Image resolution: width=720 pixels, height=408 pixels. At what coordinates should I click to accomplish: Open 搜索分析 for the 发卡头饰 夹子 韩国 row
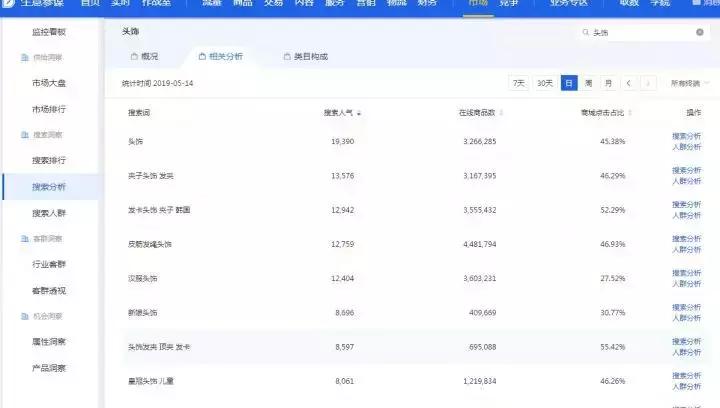pos(686,205)
